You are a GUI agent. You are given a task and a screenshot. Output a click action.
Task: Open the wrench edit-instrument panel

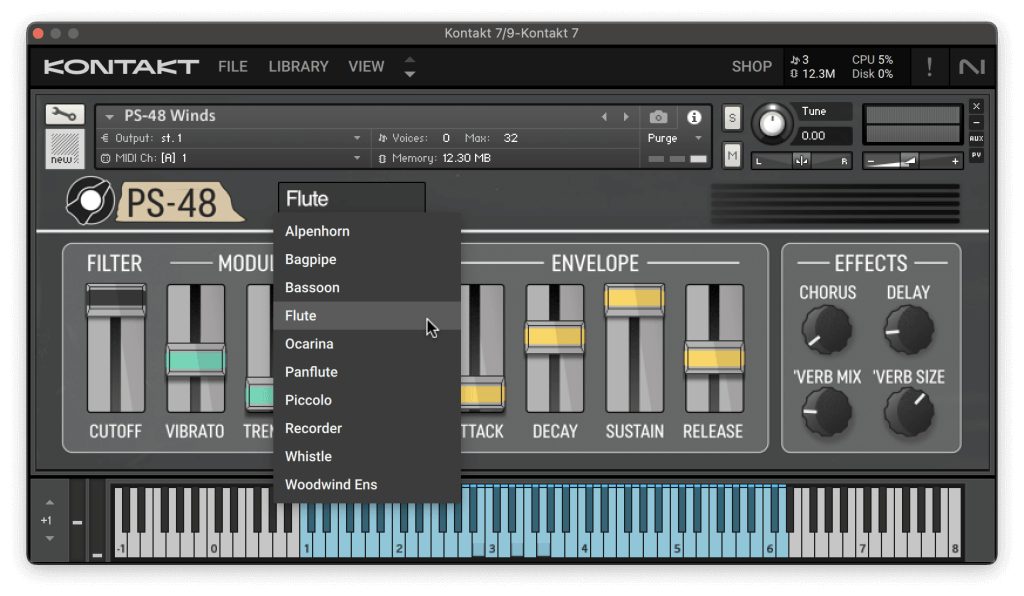click(x=64, y=114)
